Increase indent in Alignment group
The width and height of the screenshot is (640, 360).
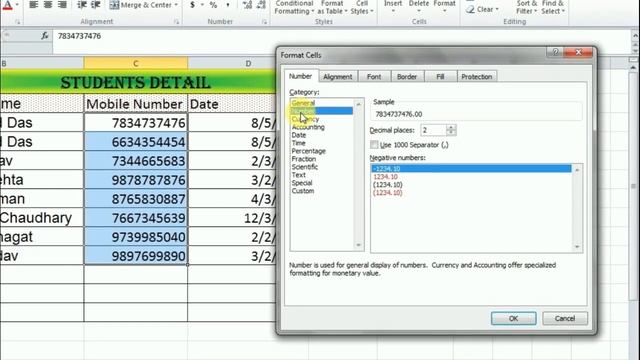96,4
